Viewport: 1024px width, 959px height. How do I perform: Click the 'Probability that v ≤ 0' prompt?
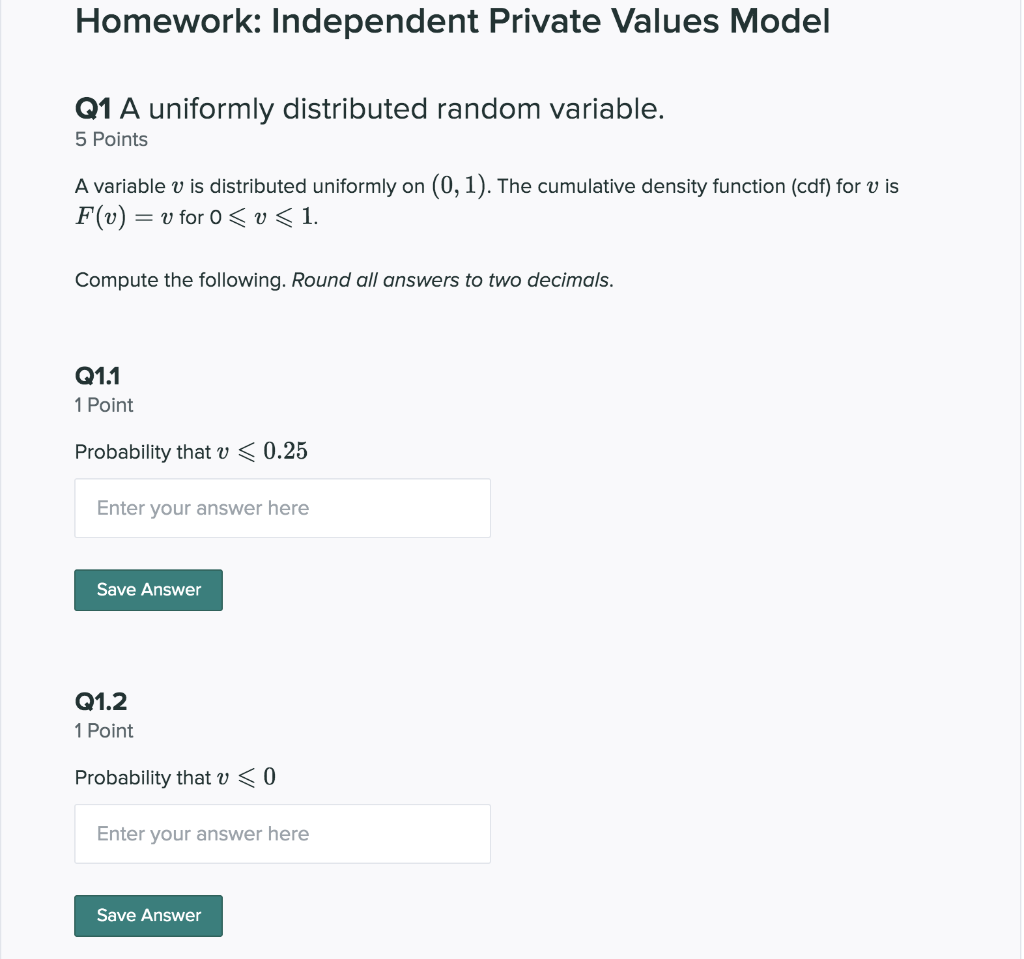coord(175,777)
